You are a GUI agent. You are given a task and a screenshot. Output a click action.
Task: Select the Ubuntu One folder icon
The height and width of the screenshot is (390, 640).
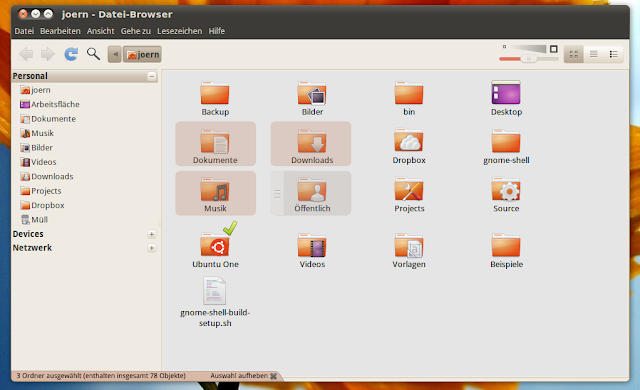[215, 245]
